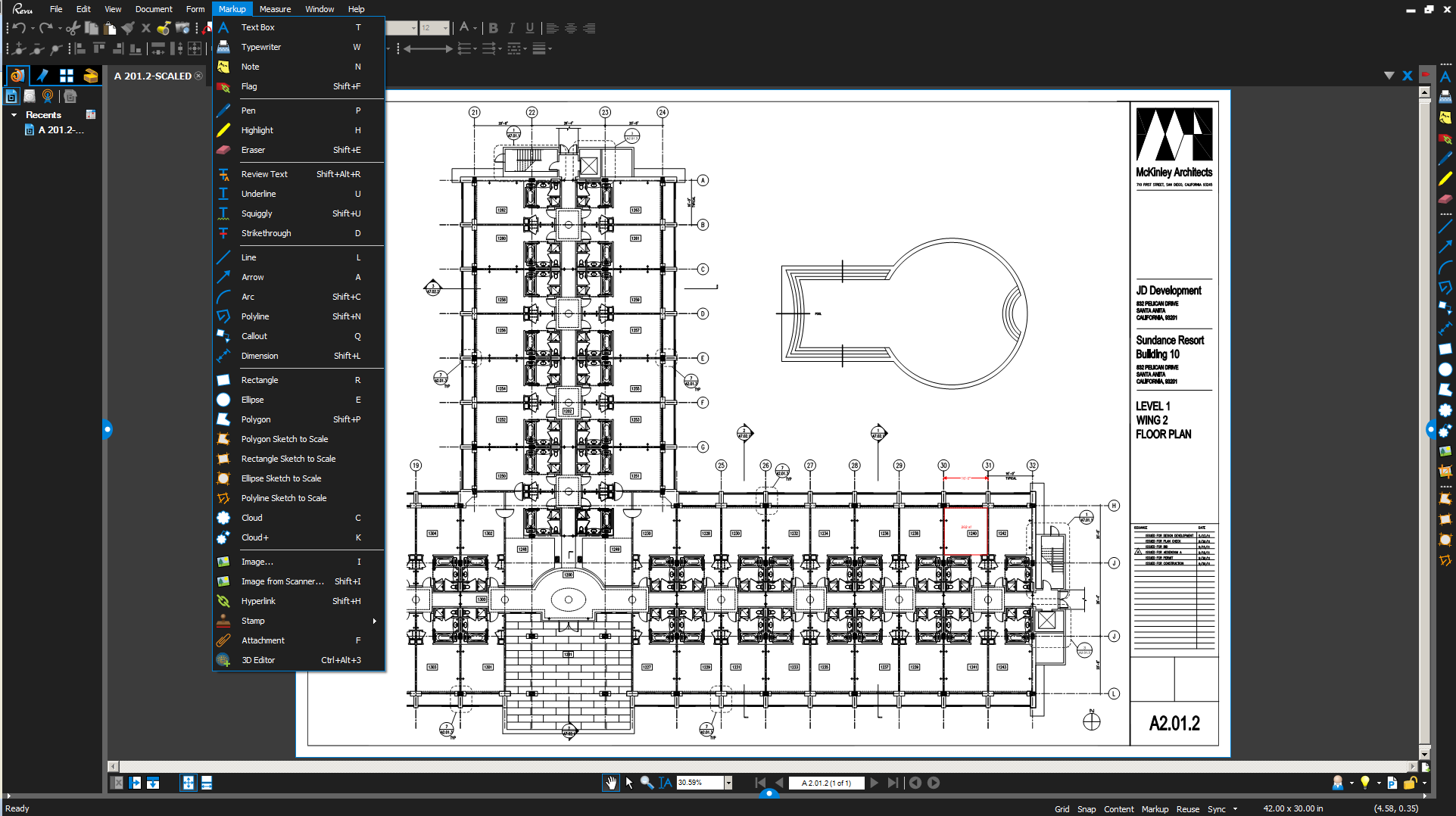Click the Ellipse tool in right toolbar

pyautogui.click(x=1445, y=369)
